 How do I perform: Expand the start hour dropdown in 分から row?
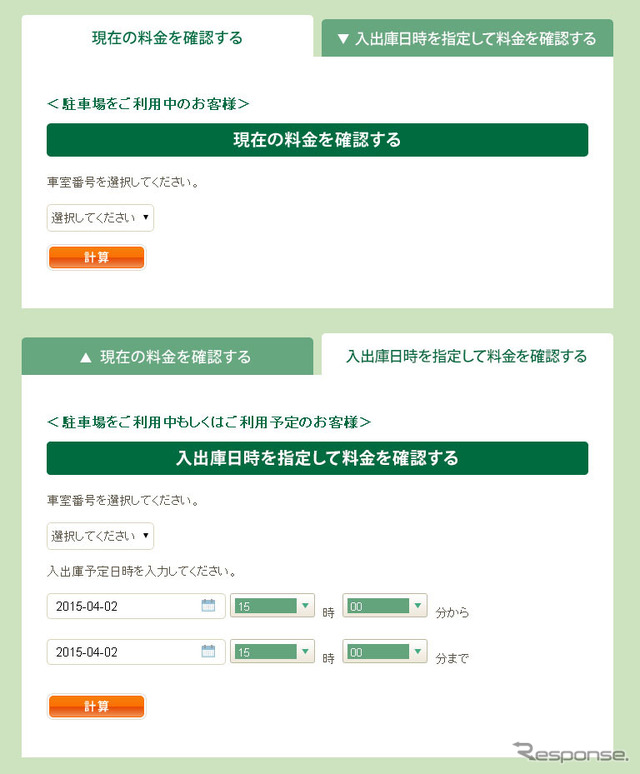coord(273,606)
